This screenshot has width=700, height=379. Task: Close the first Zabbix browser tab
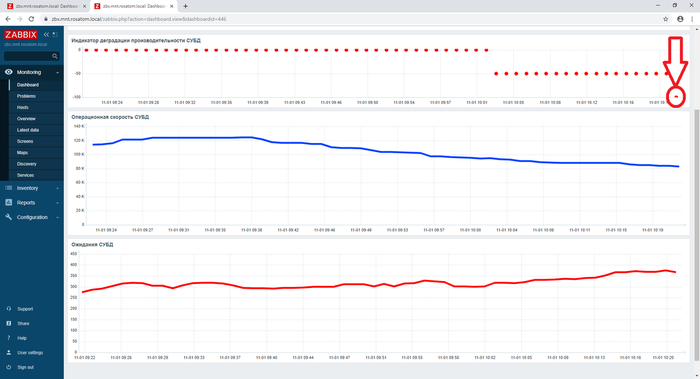click(84, 6)
